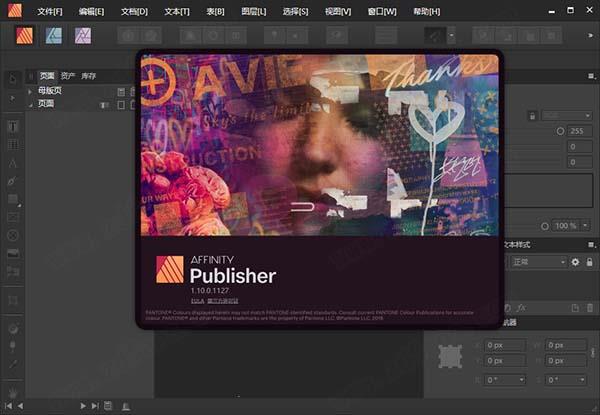Open the EULA link on splash screen
Image resolution: width=600 pixels, height=415 pixels.
[197, 301]
